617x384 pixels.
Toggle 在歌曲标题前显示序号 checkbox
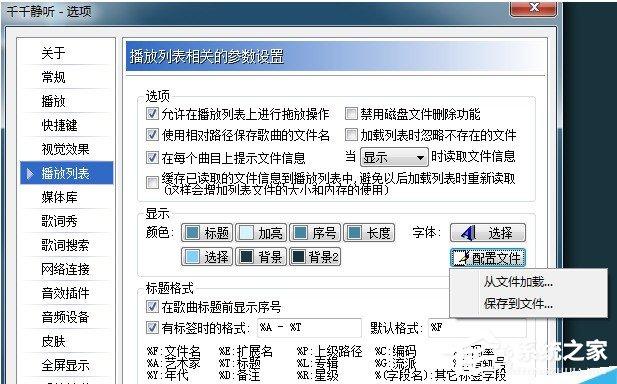coord(152,307)
